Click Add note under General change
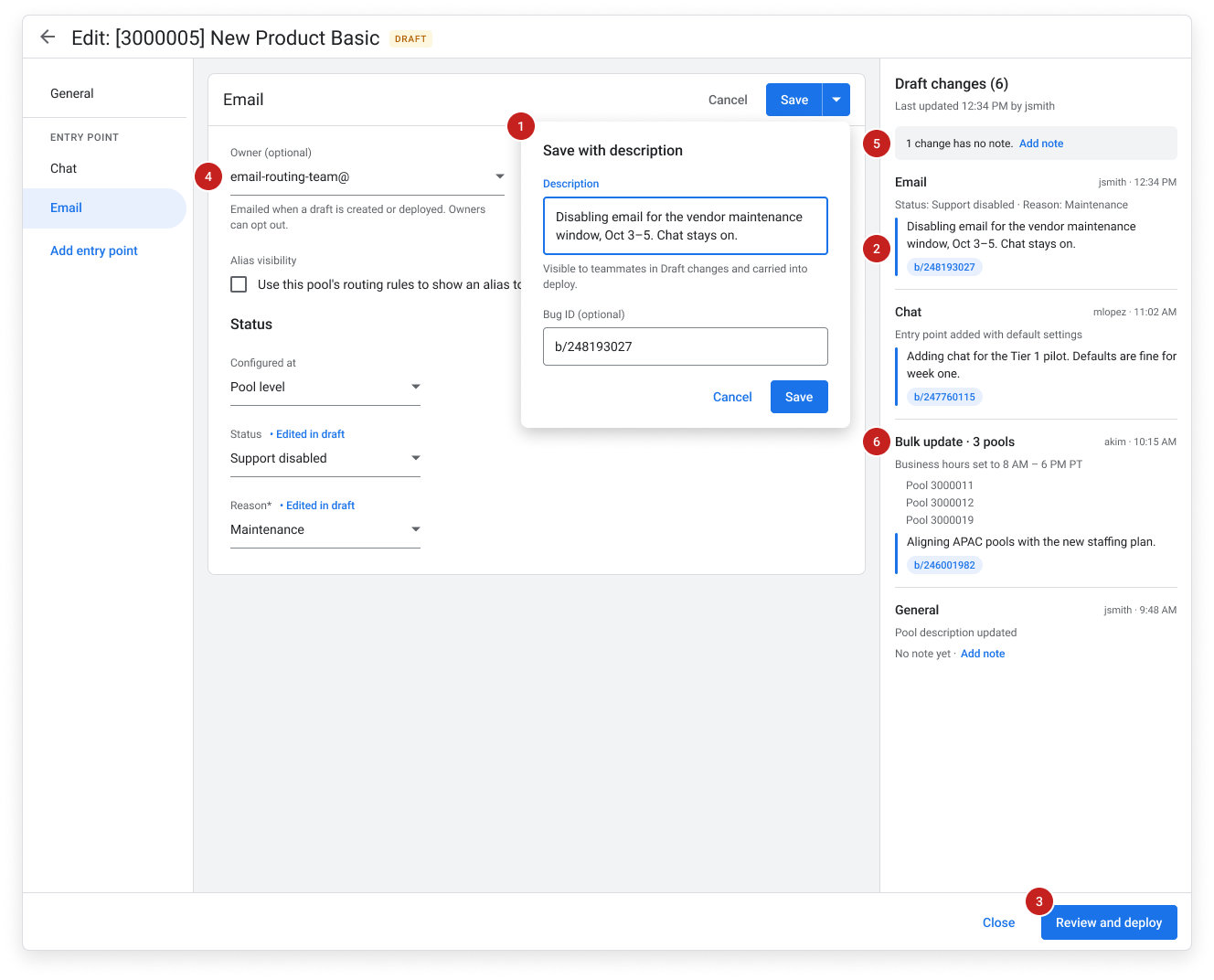The width and height of the screenshot is (1214, 980). coord(983,654)
